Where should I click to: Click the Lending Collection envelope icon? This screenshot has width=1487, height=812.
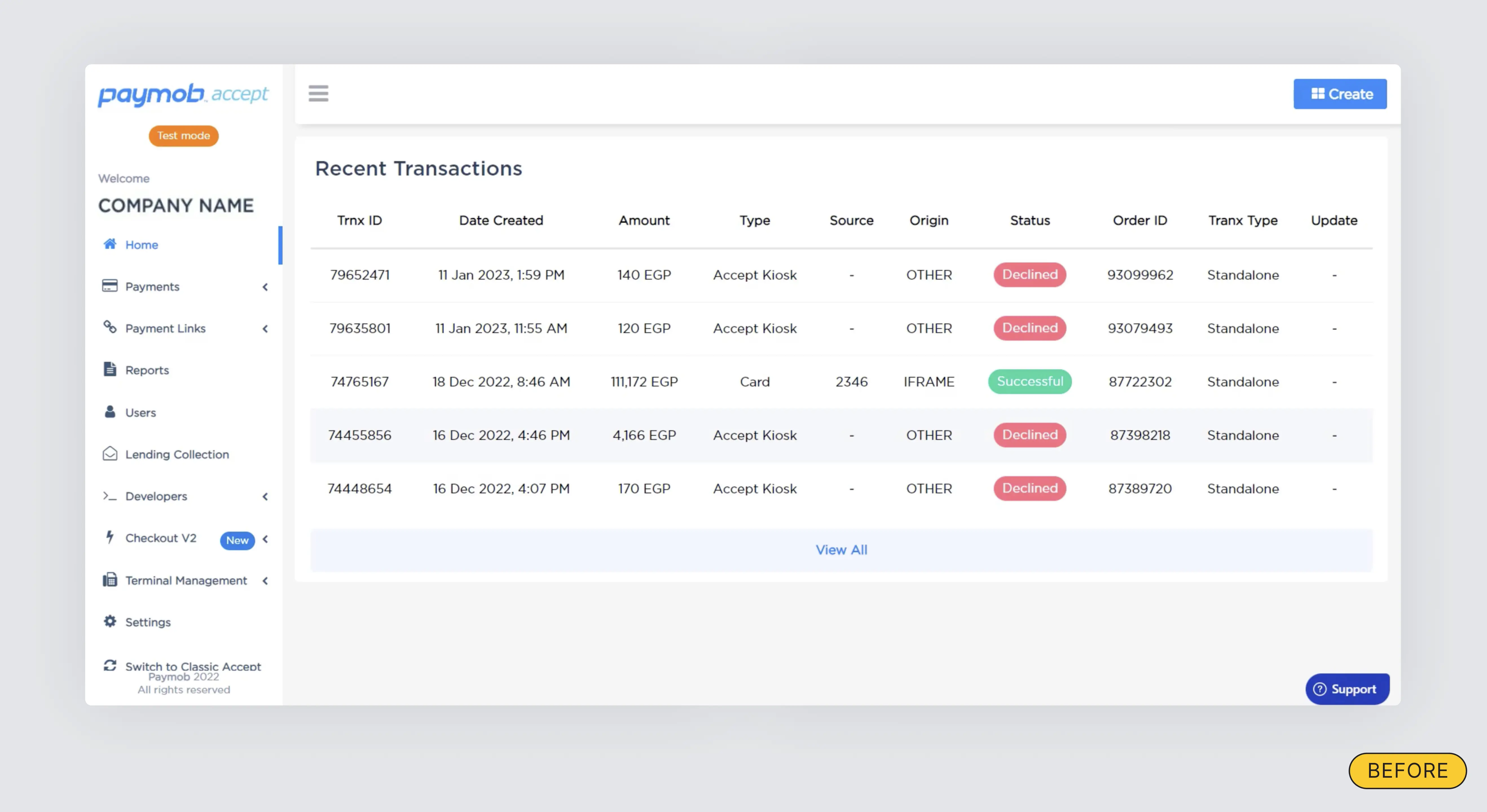click(x=110, y=454)
